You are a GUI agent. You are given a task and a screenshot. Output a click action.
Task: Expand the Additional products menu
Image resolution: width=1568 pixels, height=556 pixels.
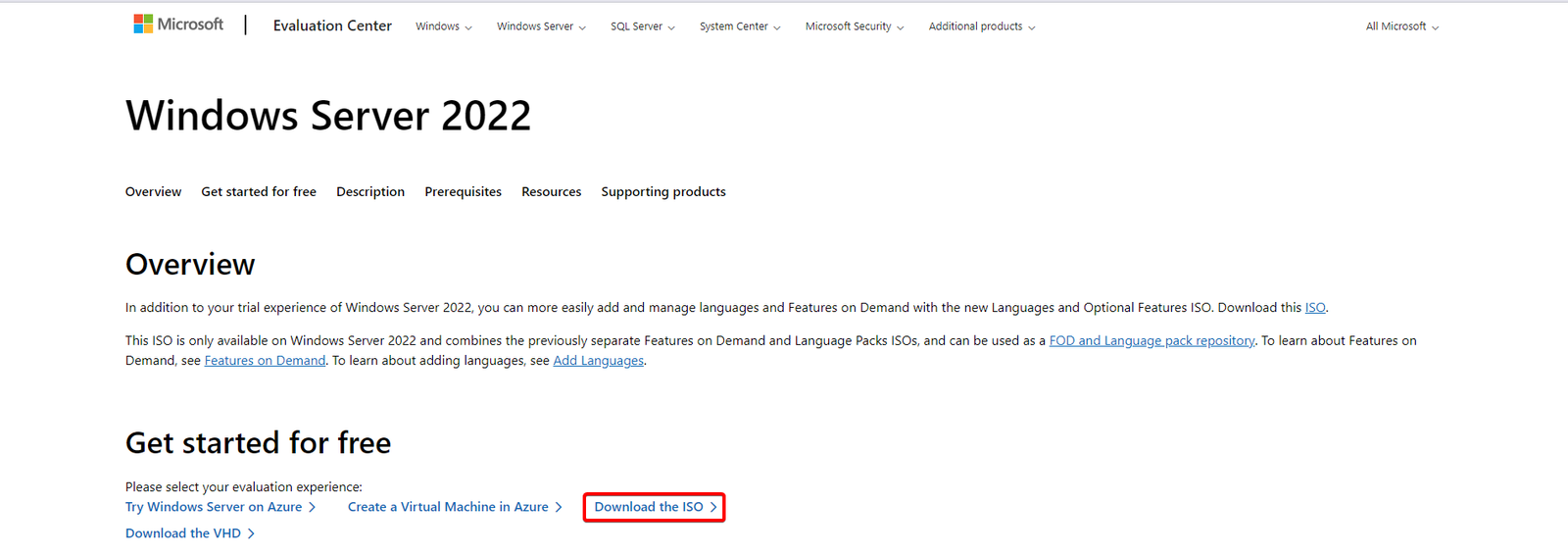pos(981,26)
